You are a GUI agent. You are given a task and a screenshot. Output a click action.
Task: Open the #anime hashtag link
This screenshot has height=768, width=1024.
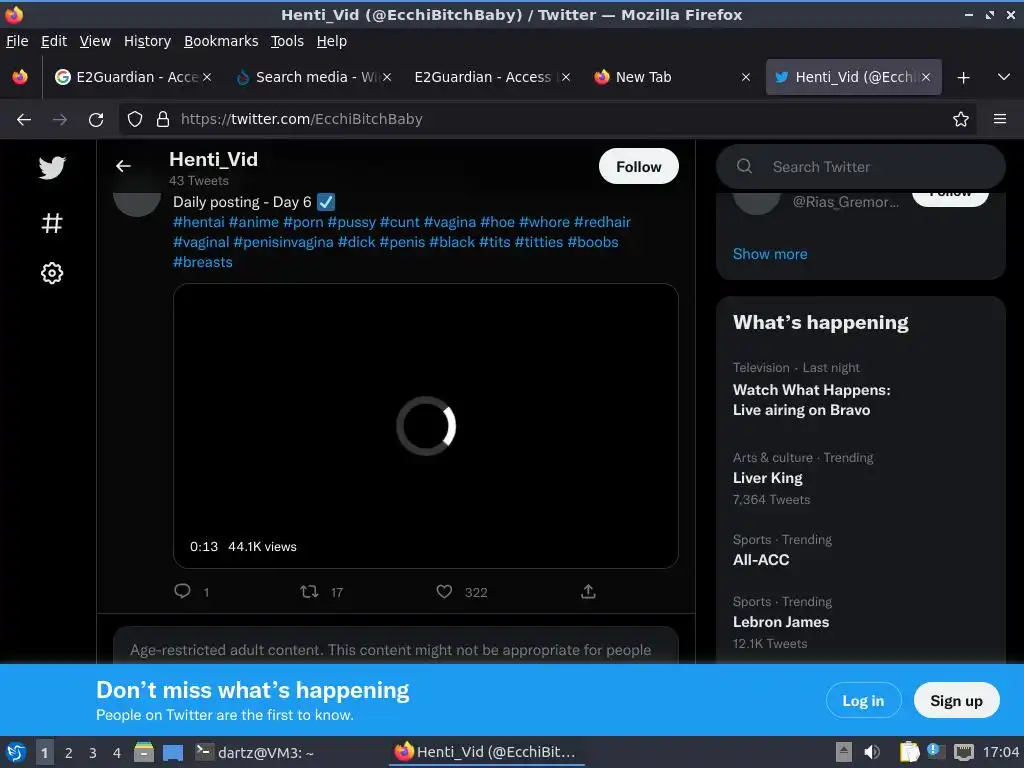click(253, 222)
